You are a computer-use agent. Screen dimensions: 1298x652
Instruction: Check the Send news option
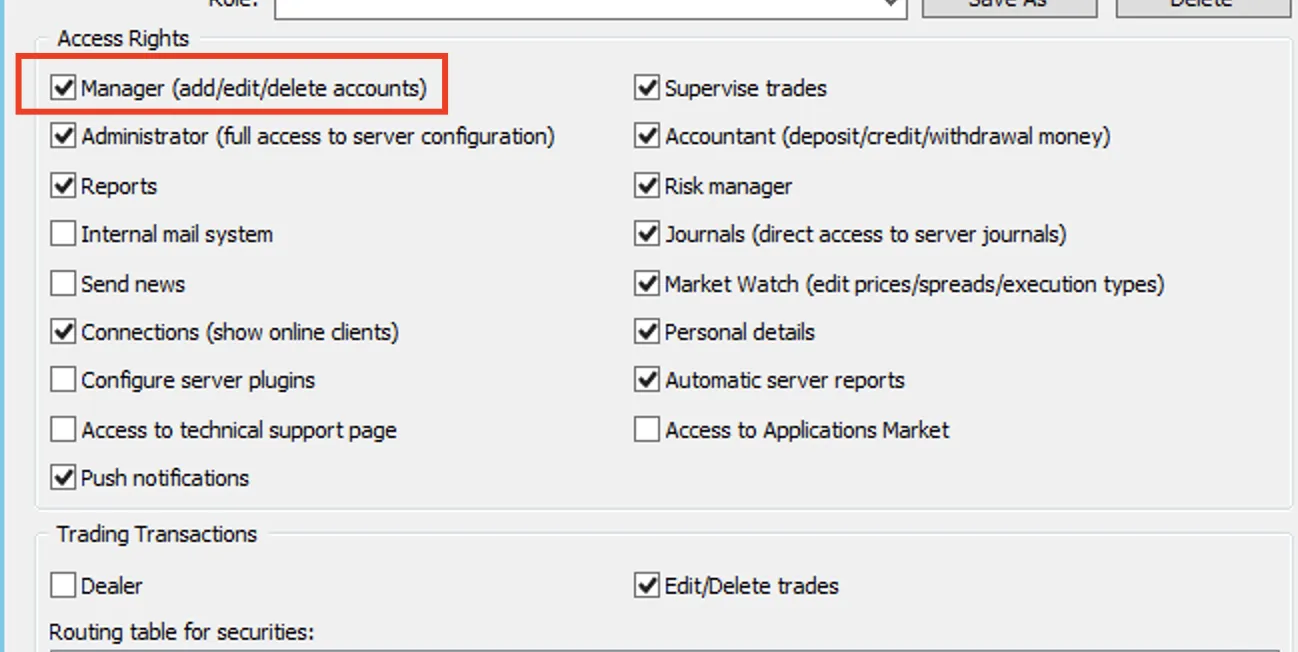64,284
